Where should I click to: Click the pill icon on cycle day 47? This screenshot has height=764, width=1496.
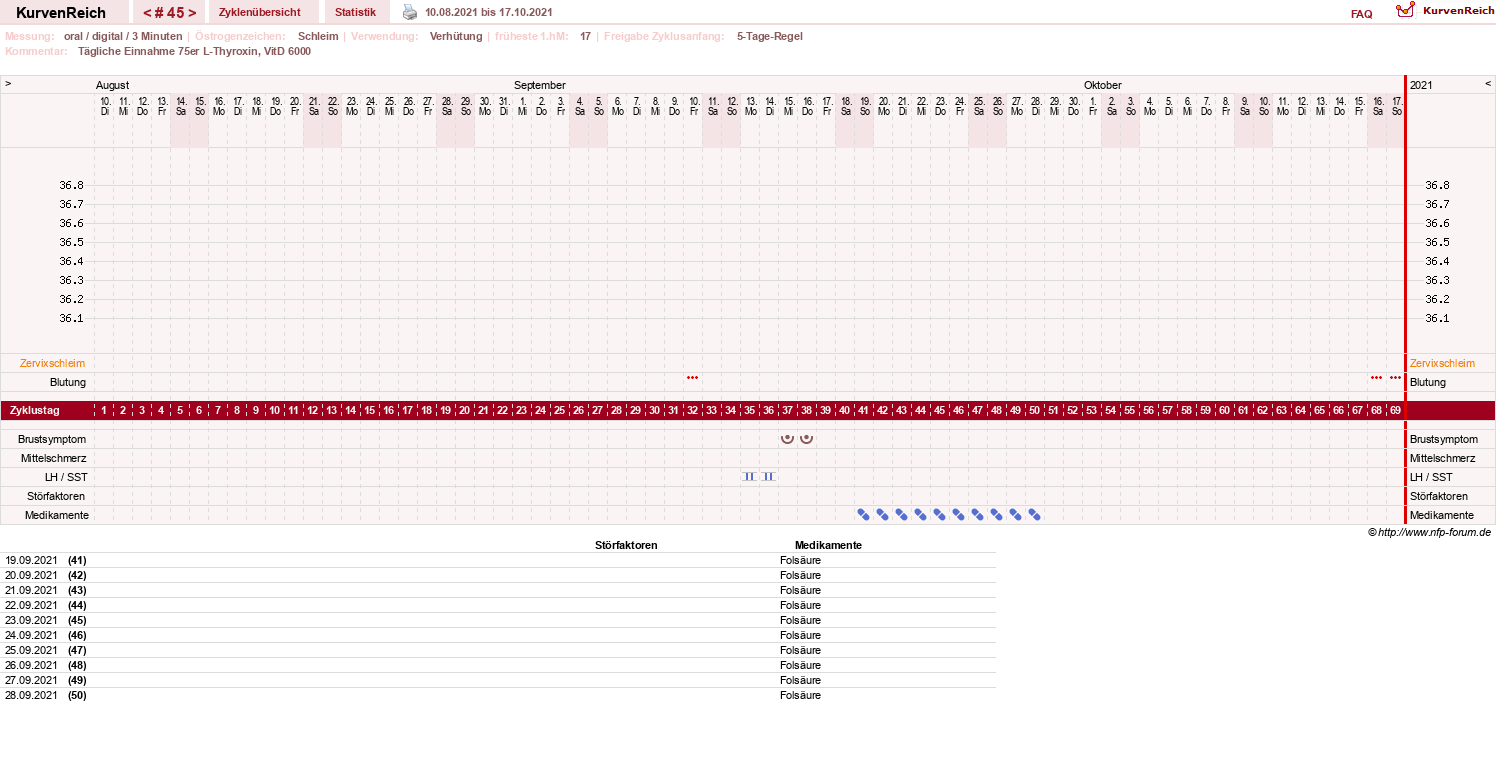977,514
